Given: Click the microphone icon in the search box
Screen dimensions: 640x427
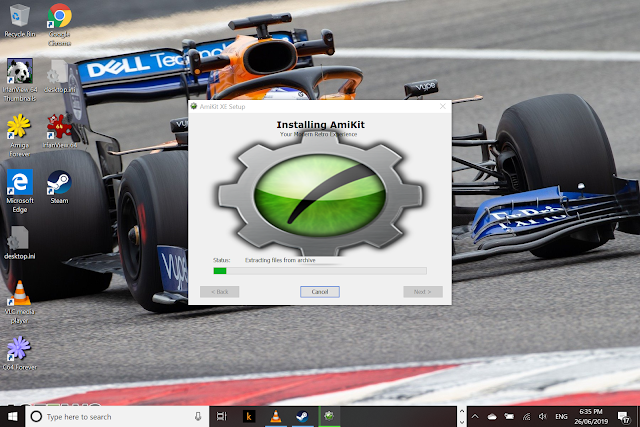Looking at the screenshot, I should [198, 416].
